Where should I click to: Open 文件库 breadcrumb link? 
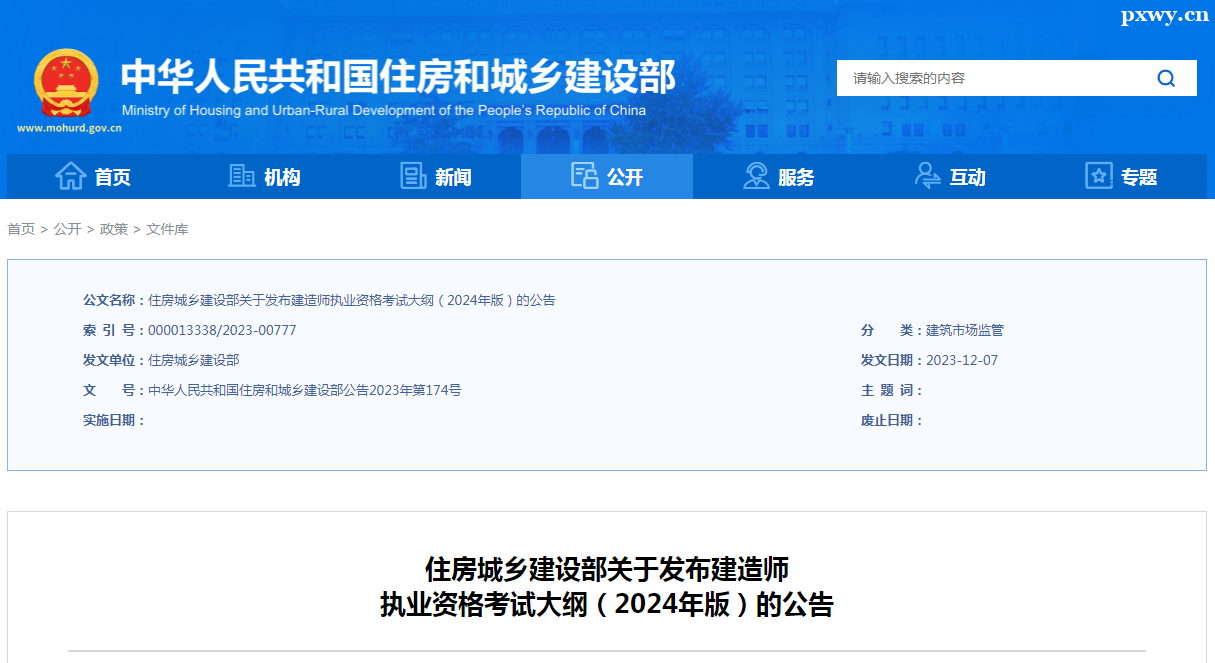167,229
